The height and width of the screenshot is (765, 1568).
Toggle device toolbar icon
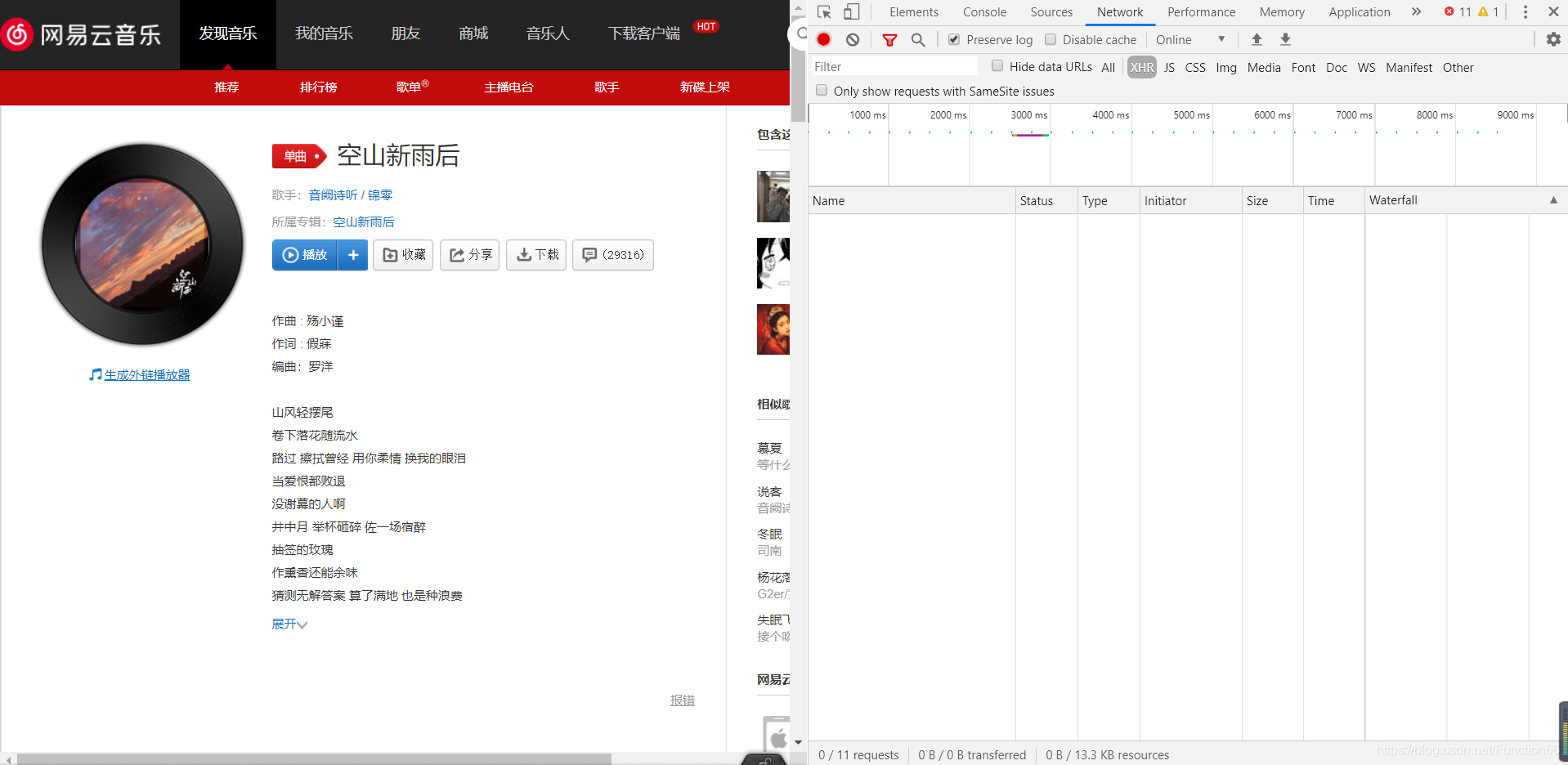pyautogui.click(x=852, y=11)
